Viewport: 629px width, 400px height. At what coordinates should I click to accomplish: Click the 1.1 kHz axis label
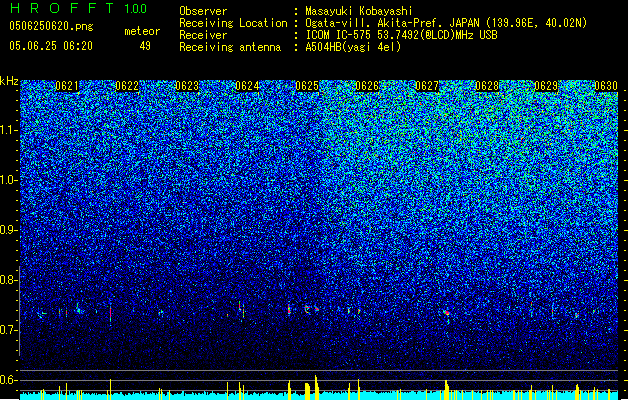tap(9, 130)
